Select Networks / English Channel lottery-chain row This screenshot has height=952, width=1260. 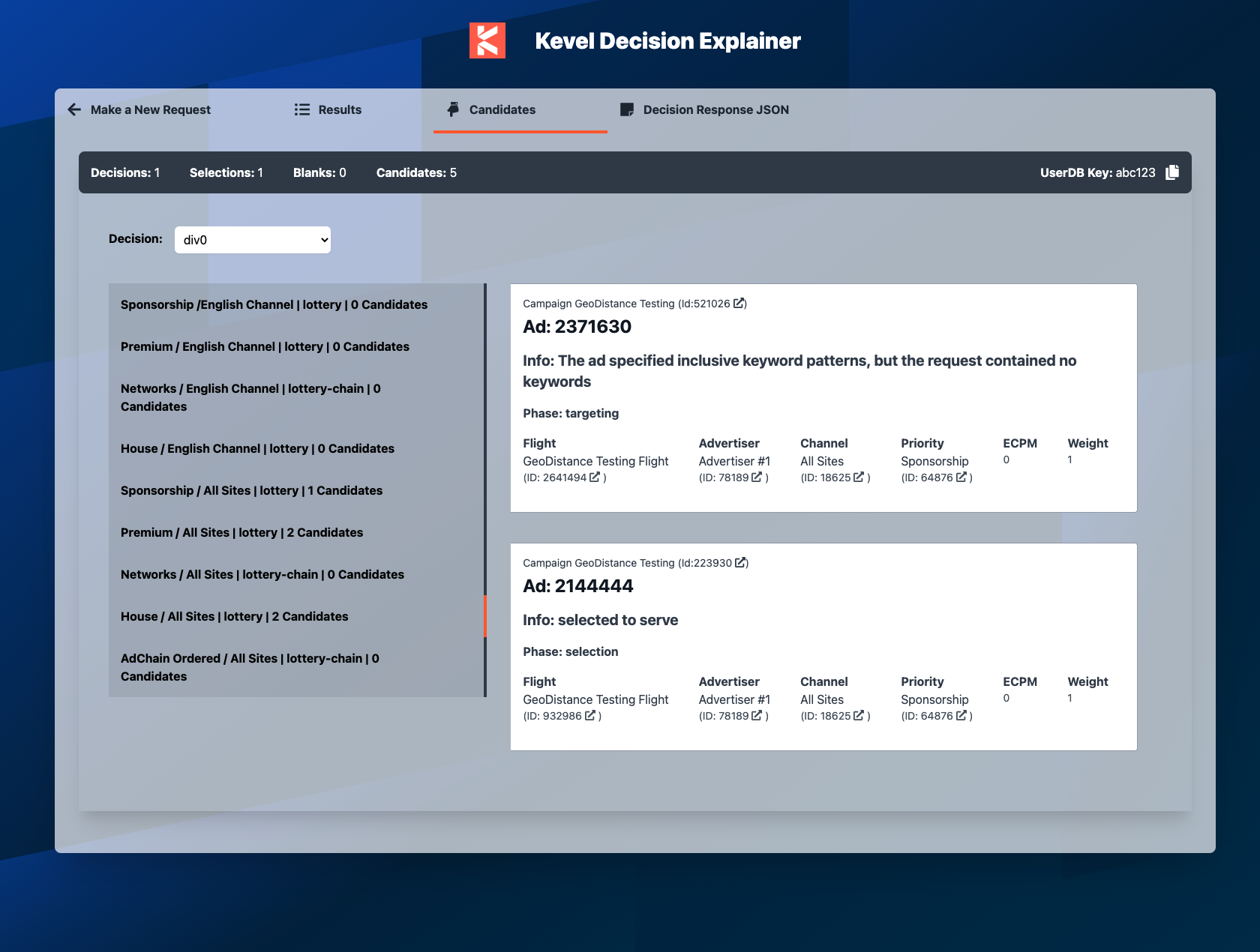point(296,397)
